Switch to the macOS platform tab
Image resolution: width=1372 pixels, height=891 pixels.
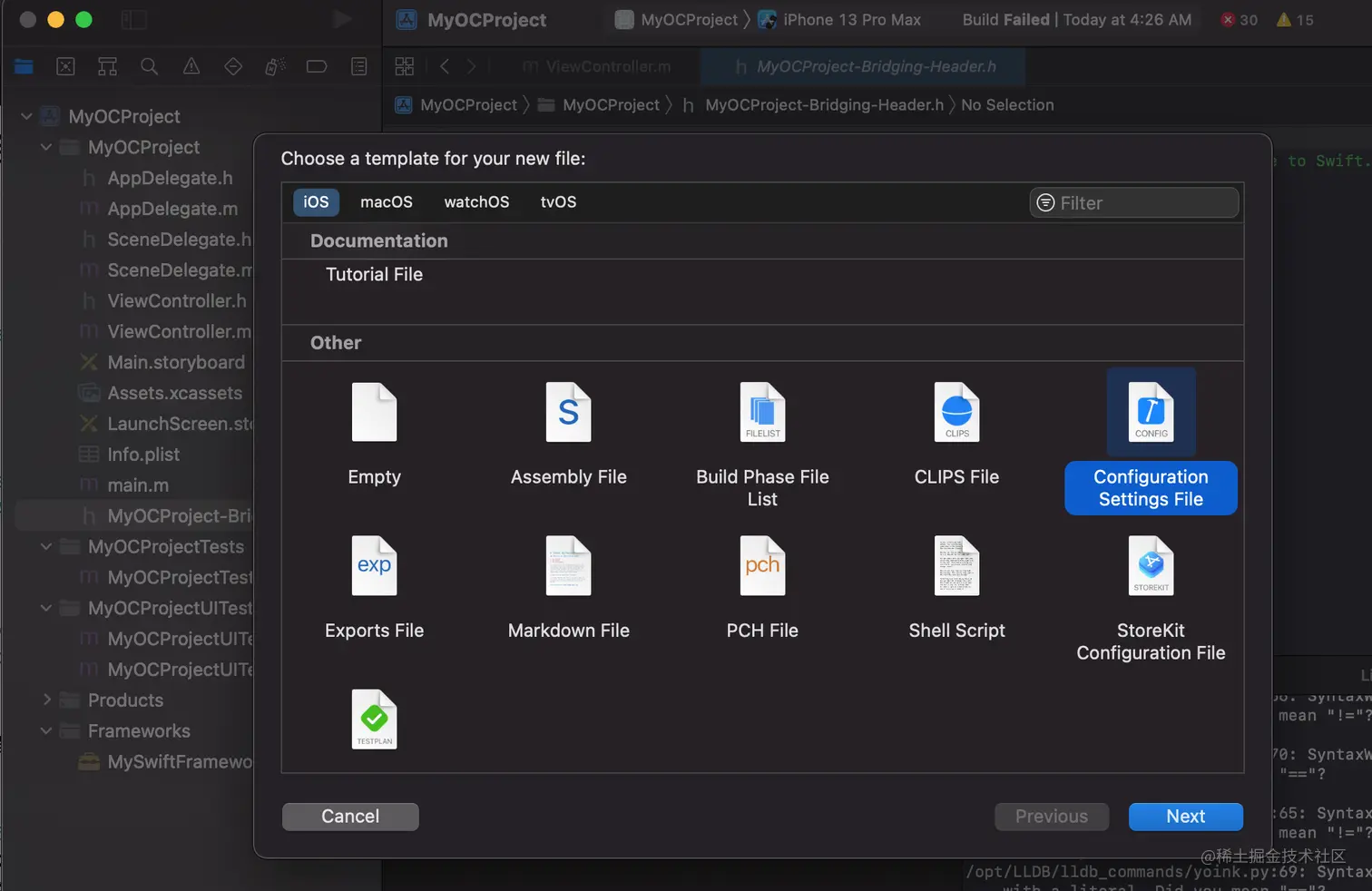point(387,202)
